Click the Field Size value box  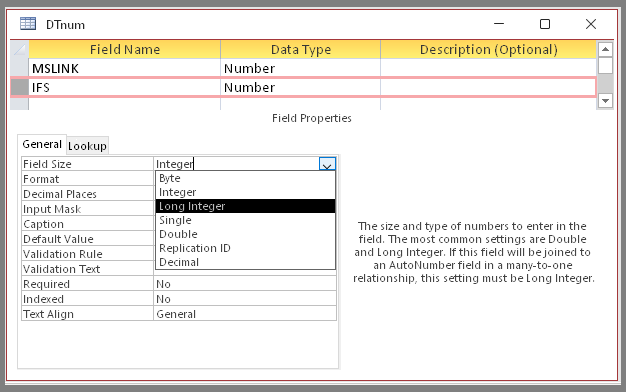coord(237,164)
